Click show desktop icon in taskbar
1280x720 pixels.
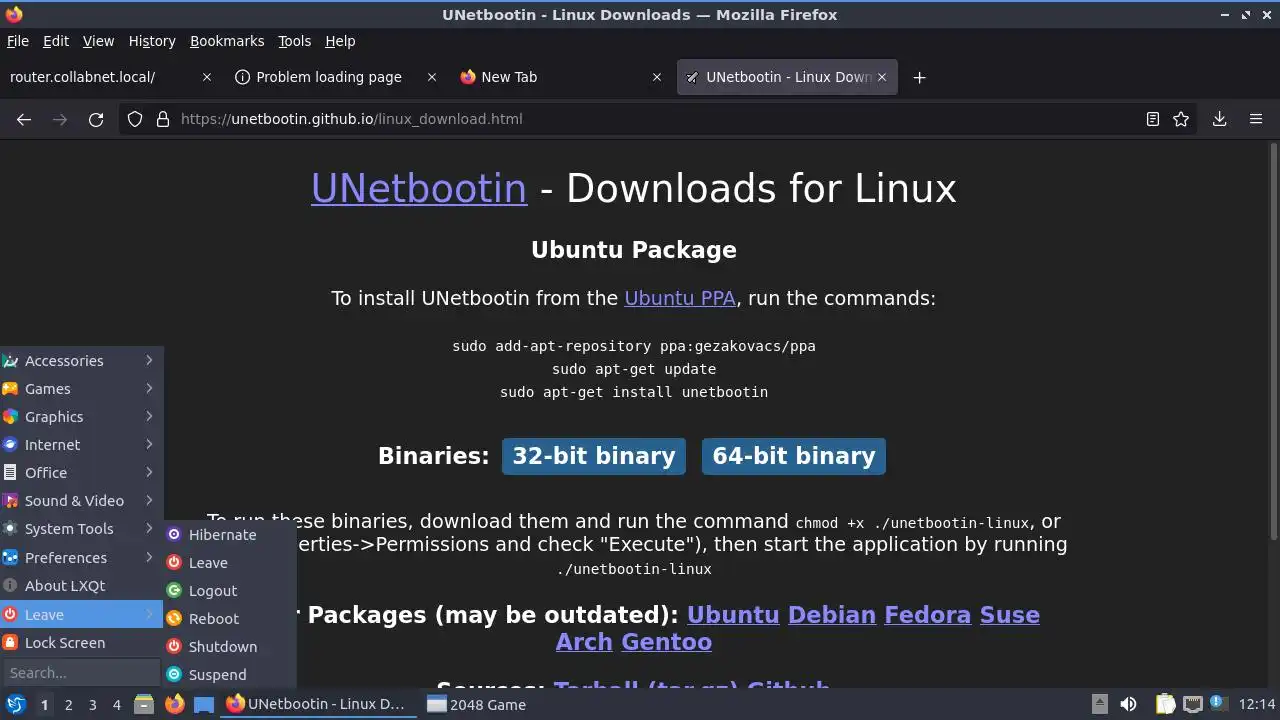(x=204, y=704)
